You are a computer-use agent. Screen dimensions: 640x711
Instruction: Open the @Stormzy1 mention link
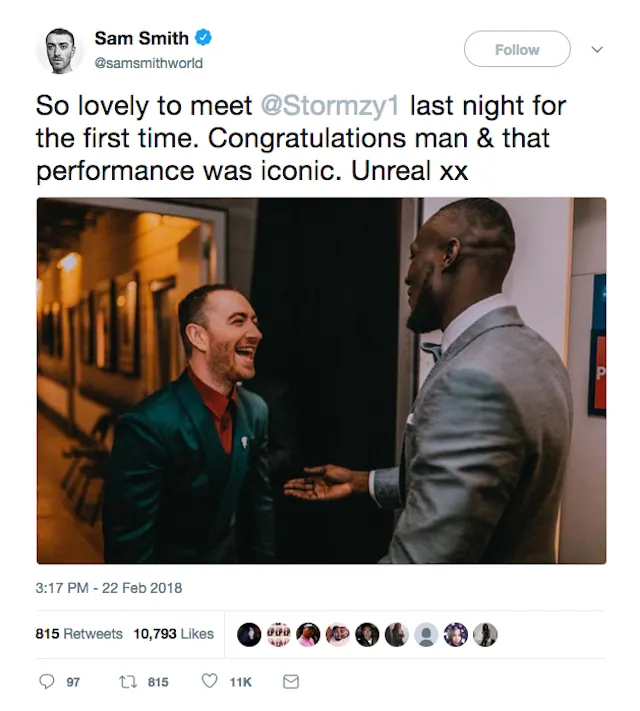coord(333,105)
